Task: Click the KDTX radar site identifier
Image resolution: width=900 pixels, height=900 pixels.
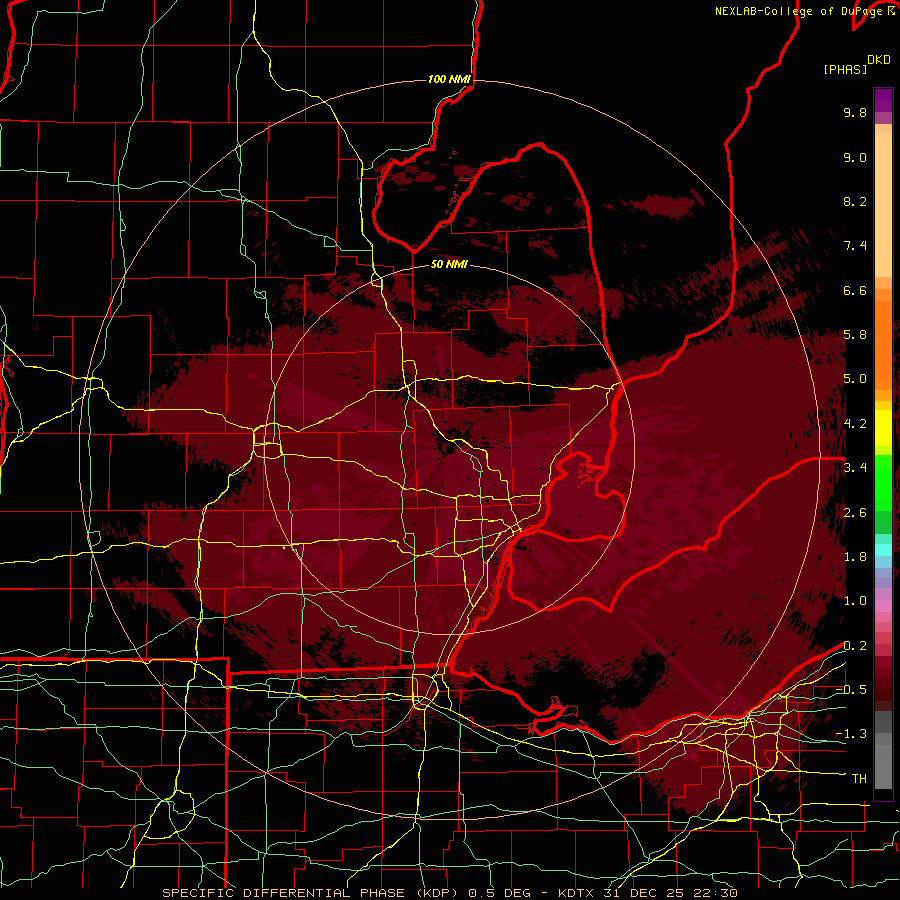Action: (x=577, y=893)
